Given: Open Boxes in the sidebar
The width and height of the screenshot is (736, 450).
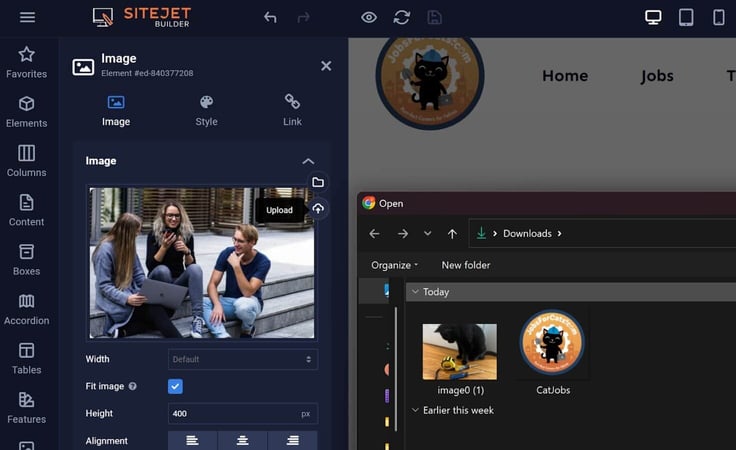Looking at the screenshot, I should click(27, 259).
